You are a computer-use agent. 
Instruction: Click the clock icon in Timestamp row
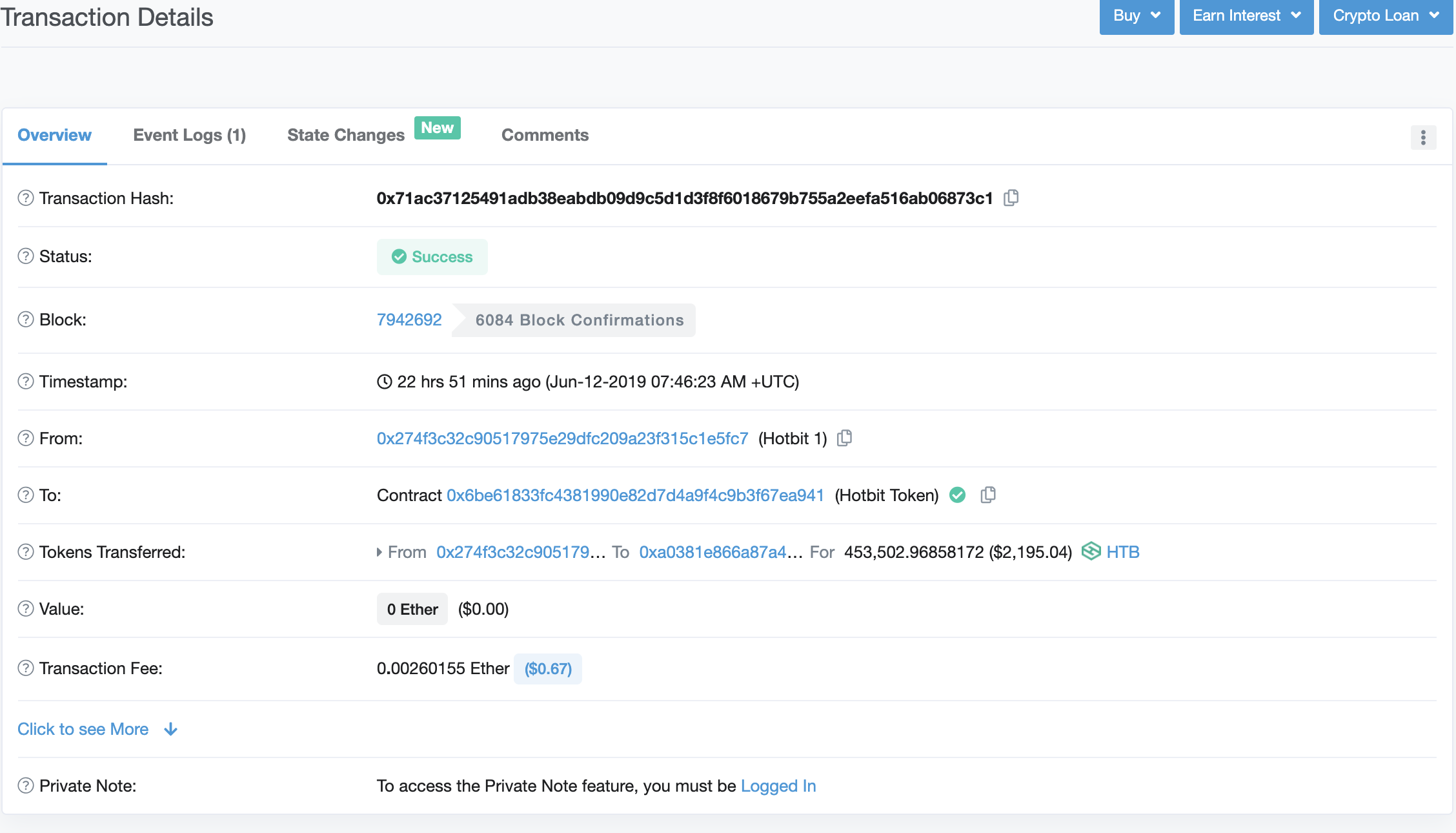click(384, 382)
